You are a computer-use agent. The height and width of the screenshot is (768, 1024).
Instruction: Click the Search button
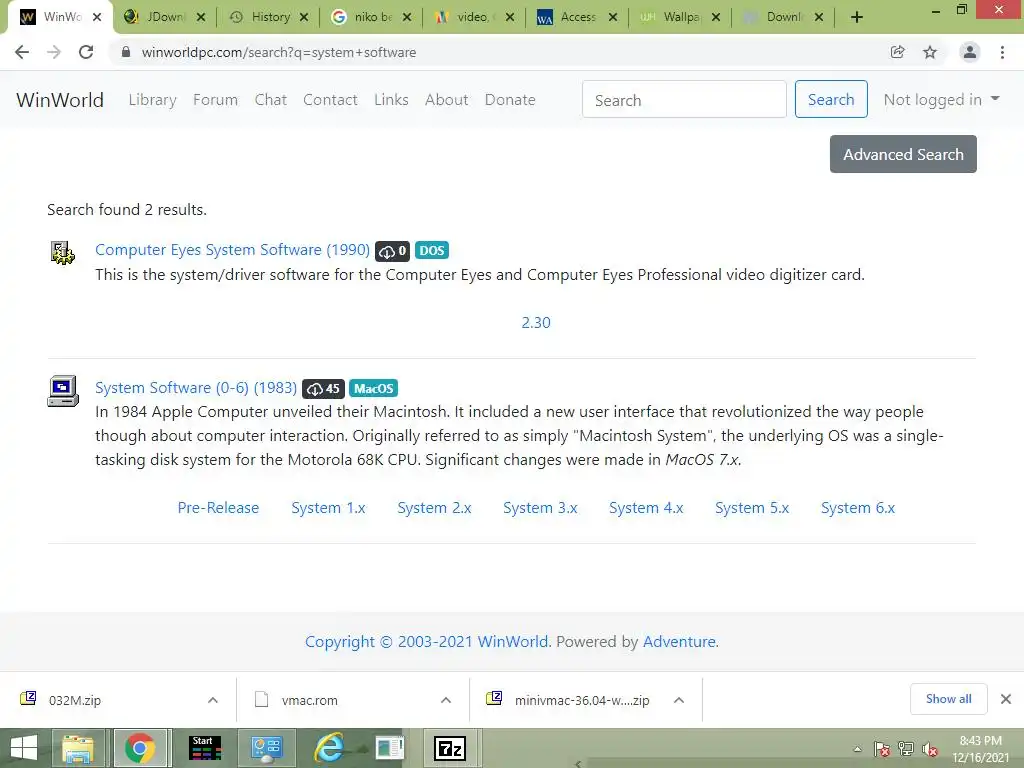pos(831,99)
